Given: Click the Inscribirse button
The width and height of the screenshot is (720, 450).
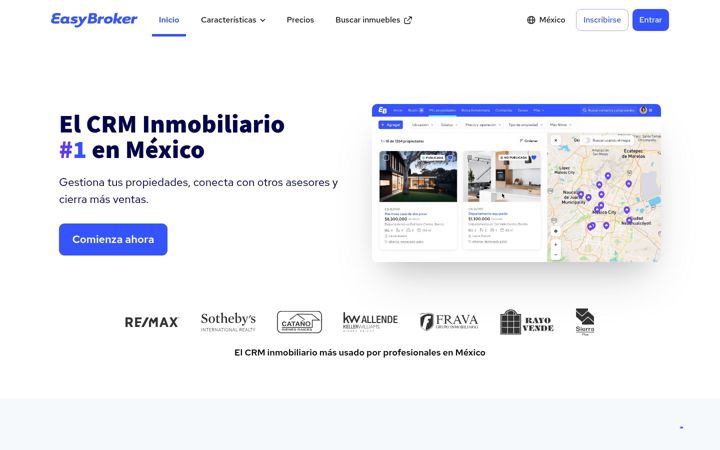Looking at the screenshot, I should click(x=602, y=20).
